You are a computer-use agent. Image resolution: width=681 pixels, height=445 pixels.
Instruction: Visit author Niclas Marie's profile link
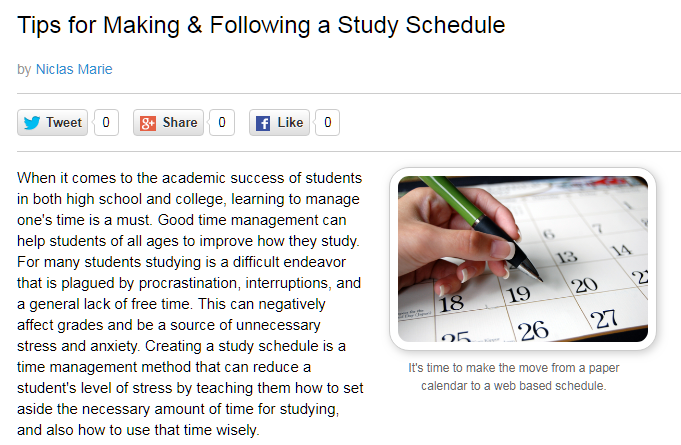pyautogui.click(x=74, y=69)
